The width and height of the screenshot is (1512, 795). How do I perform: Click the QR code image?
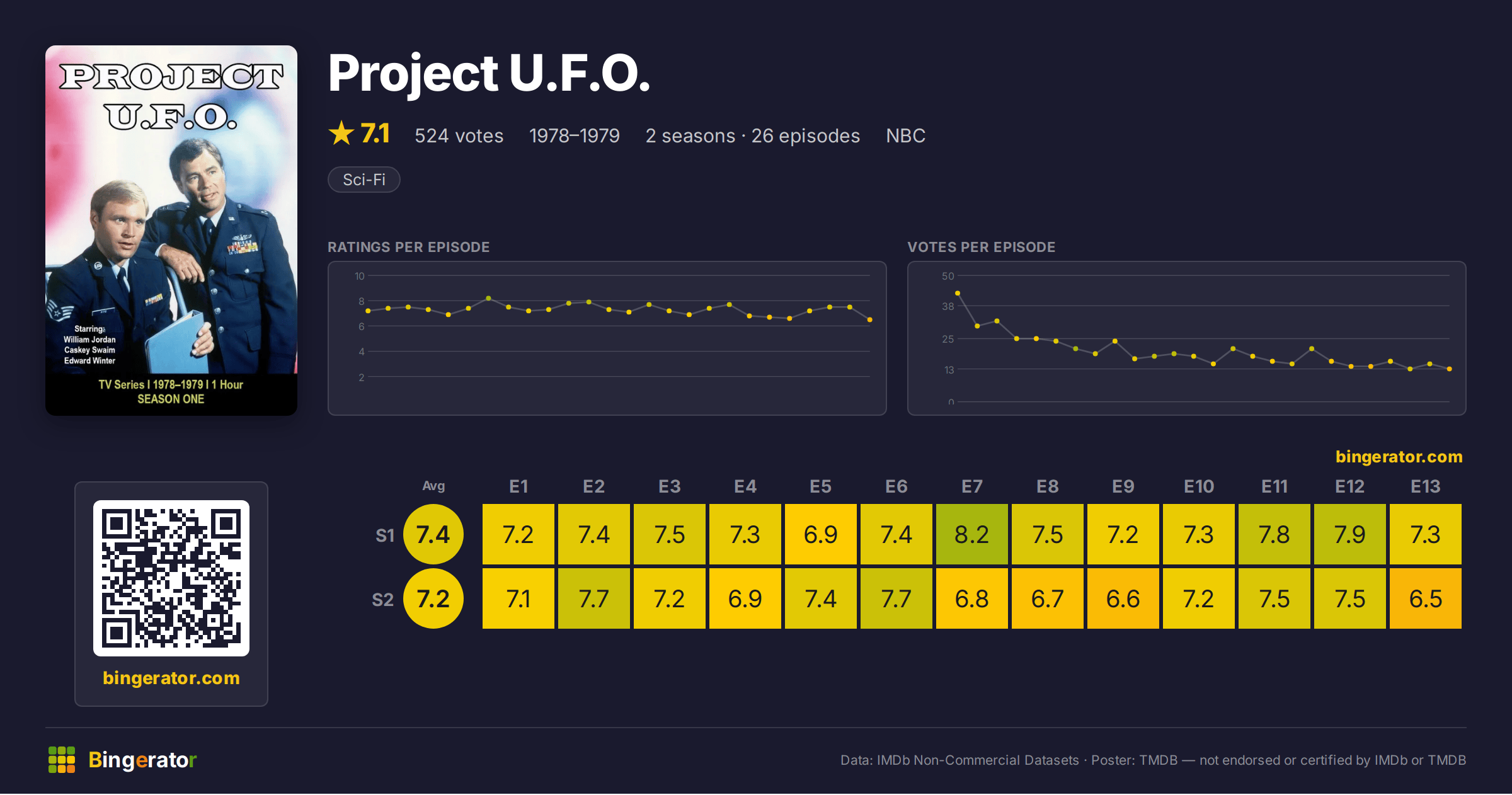click(171, 578)
